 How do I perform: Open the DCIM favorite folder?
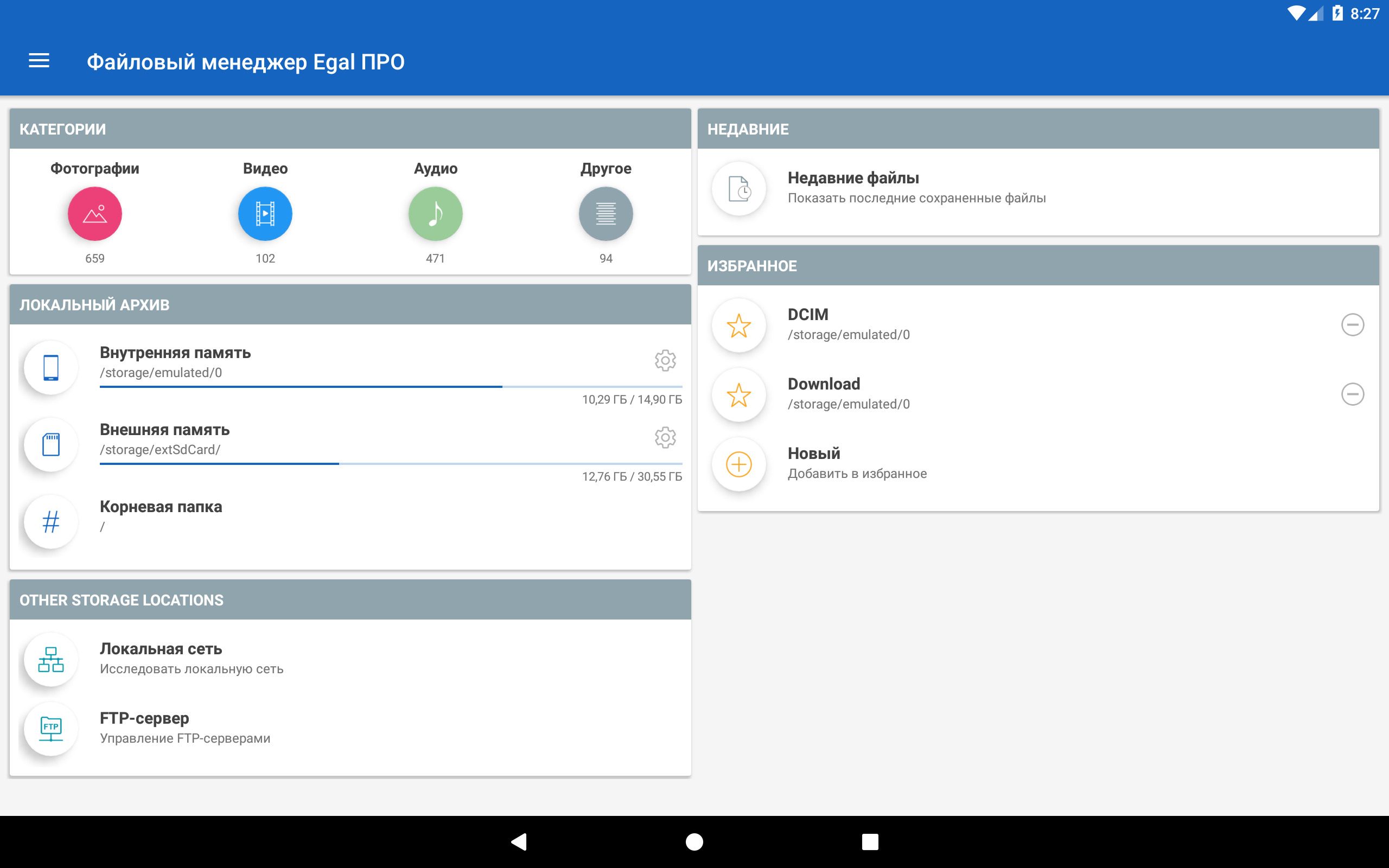[x=807, y=324]
